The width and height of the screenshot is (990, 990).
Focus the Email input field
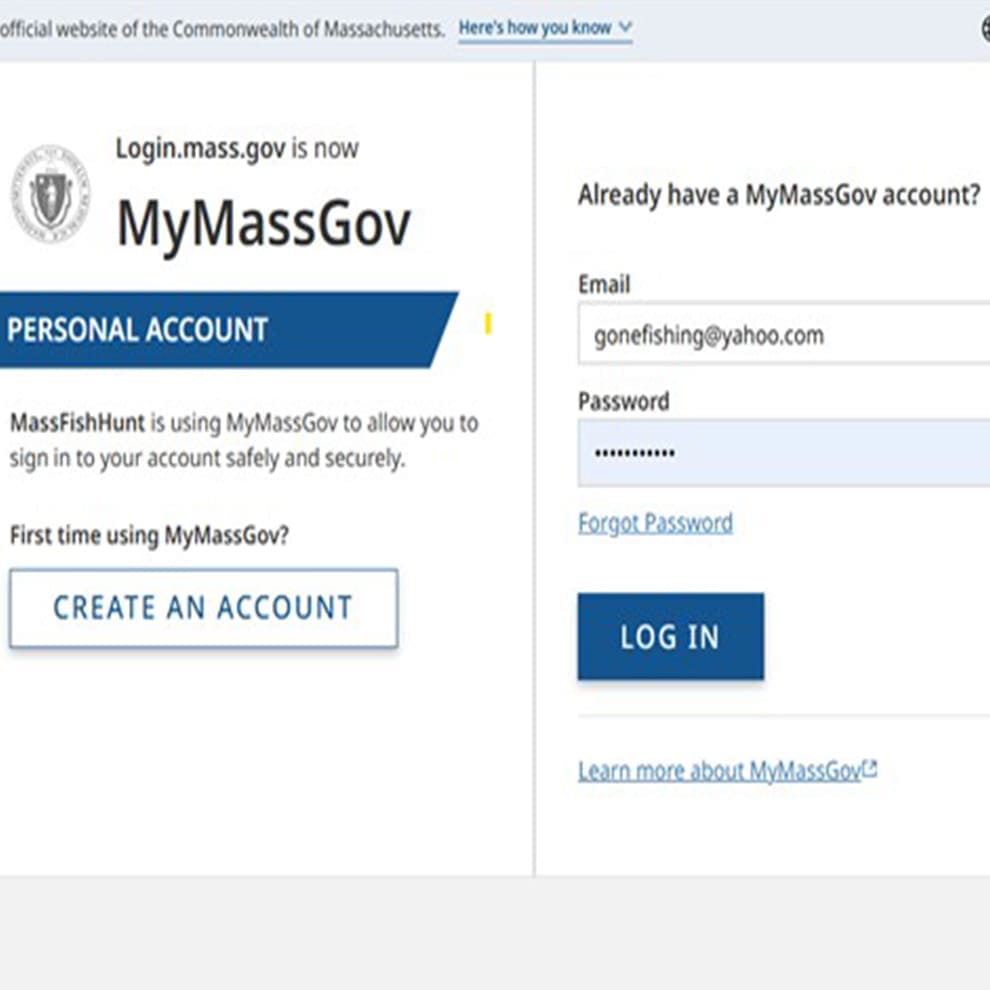[x=784, y=334]
